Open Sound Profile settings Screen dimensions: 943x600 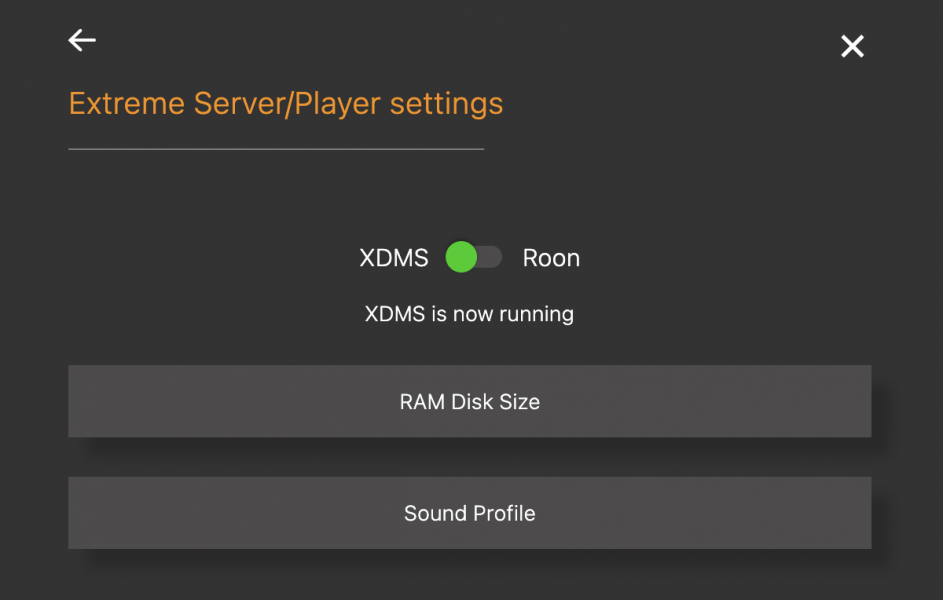click(x=470, y=513)
